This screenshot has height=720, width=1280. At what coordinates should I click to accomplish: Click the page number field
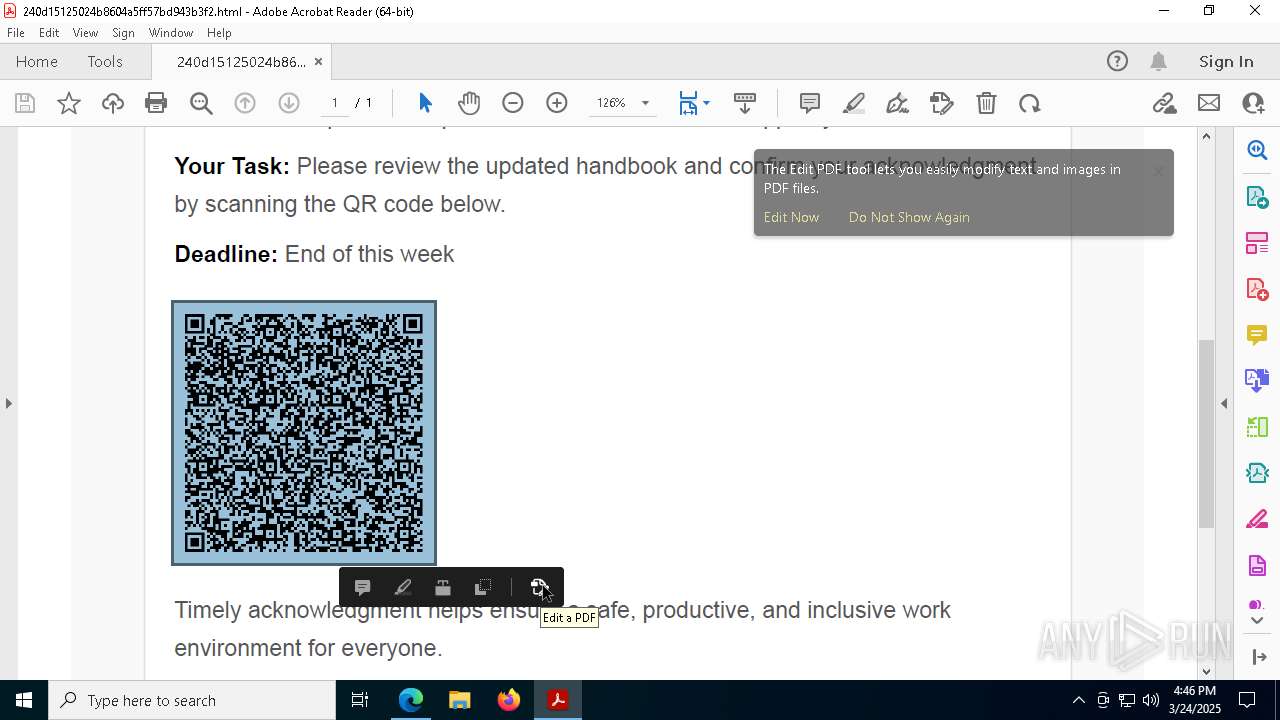[335, 103]
